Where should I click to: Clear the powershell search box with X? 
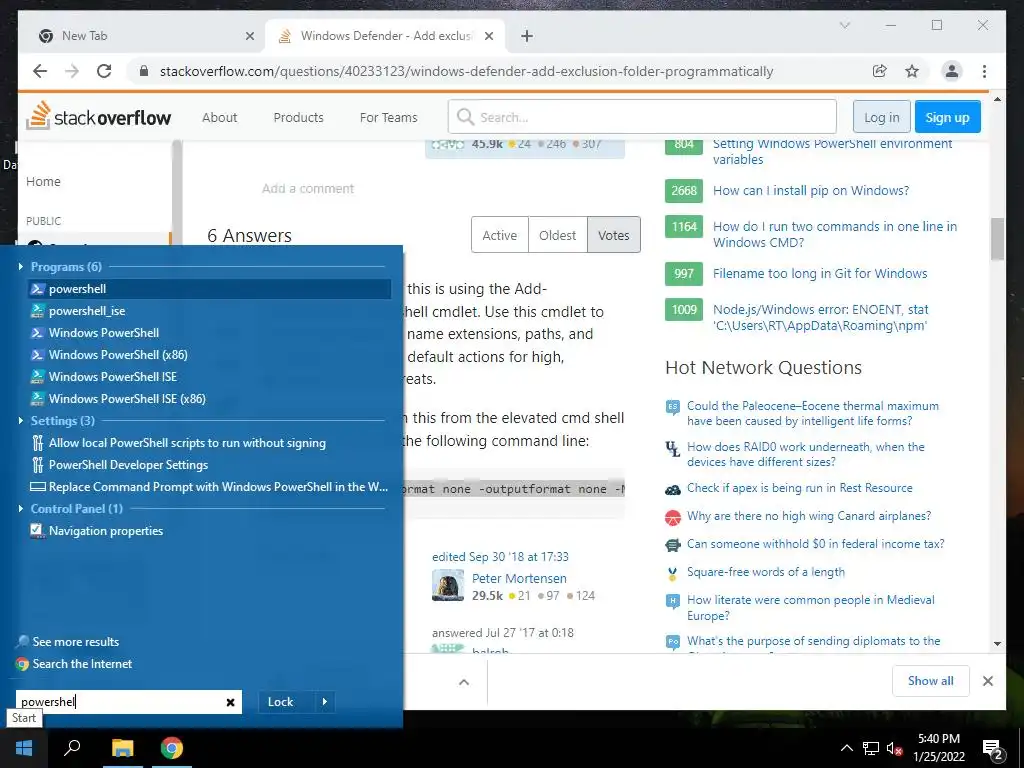[230, 702]
